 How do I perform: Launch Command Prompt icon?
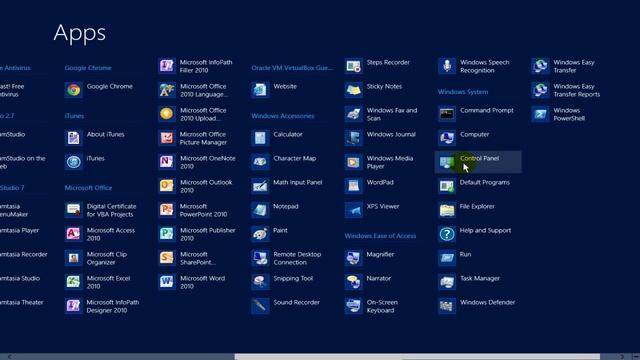click(x=447, y=114)
